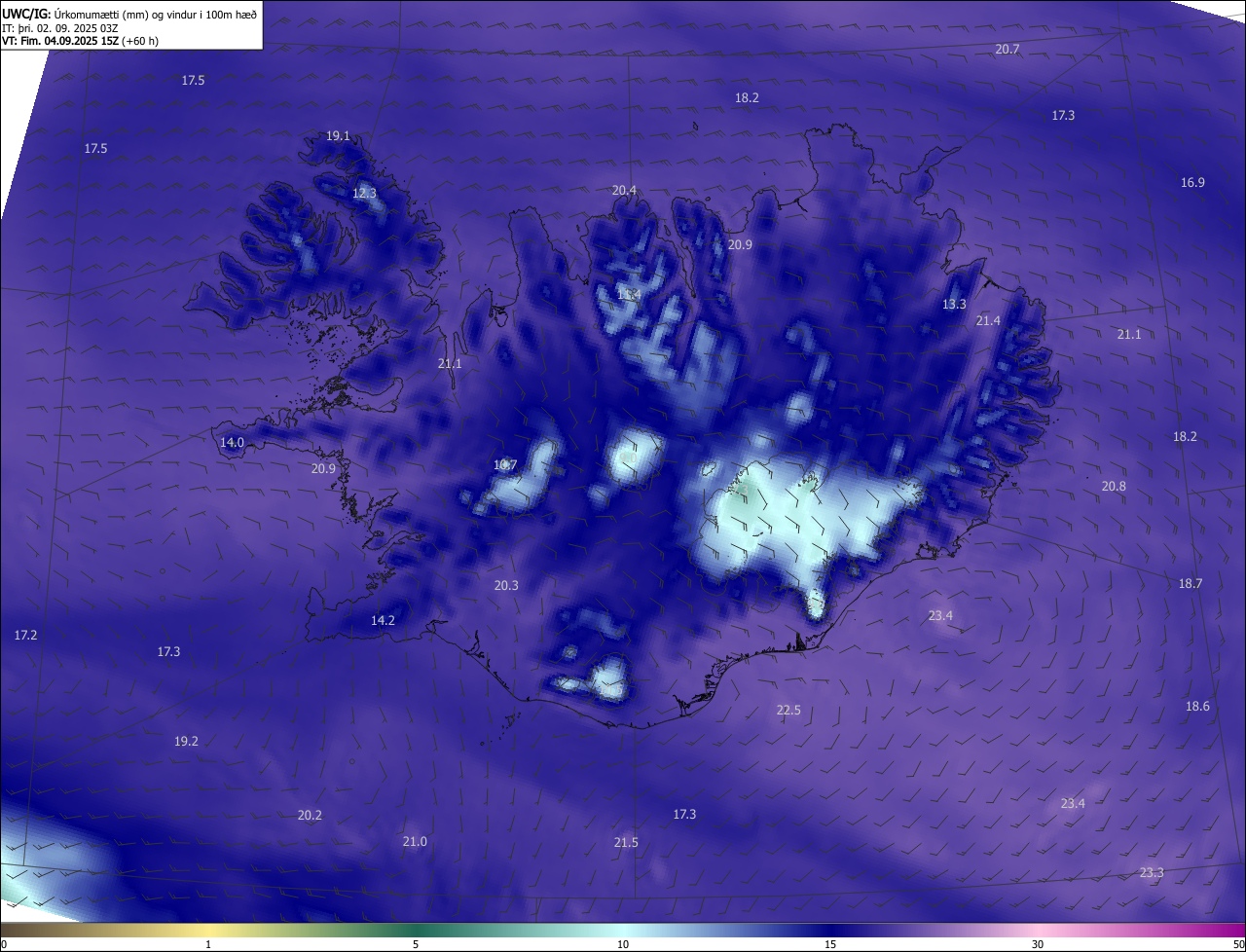
Task: Click the 21.4 value label
Action: (x=988, y=320)
